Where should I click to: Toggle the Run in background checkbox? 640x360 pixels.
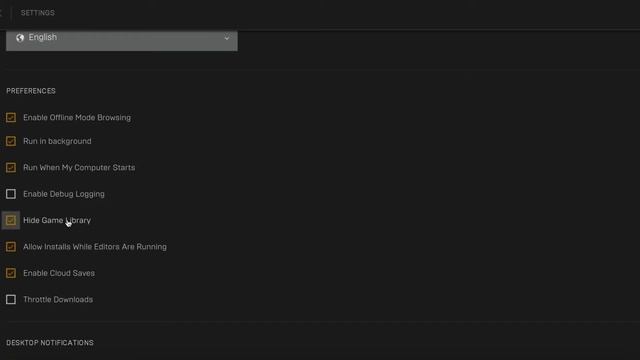click(x=11, y=141)
